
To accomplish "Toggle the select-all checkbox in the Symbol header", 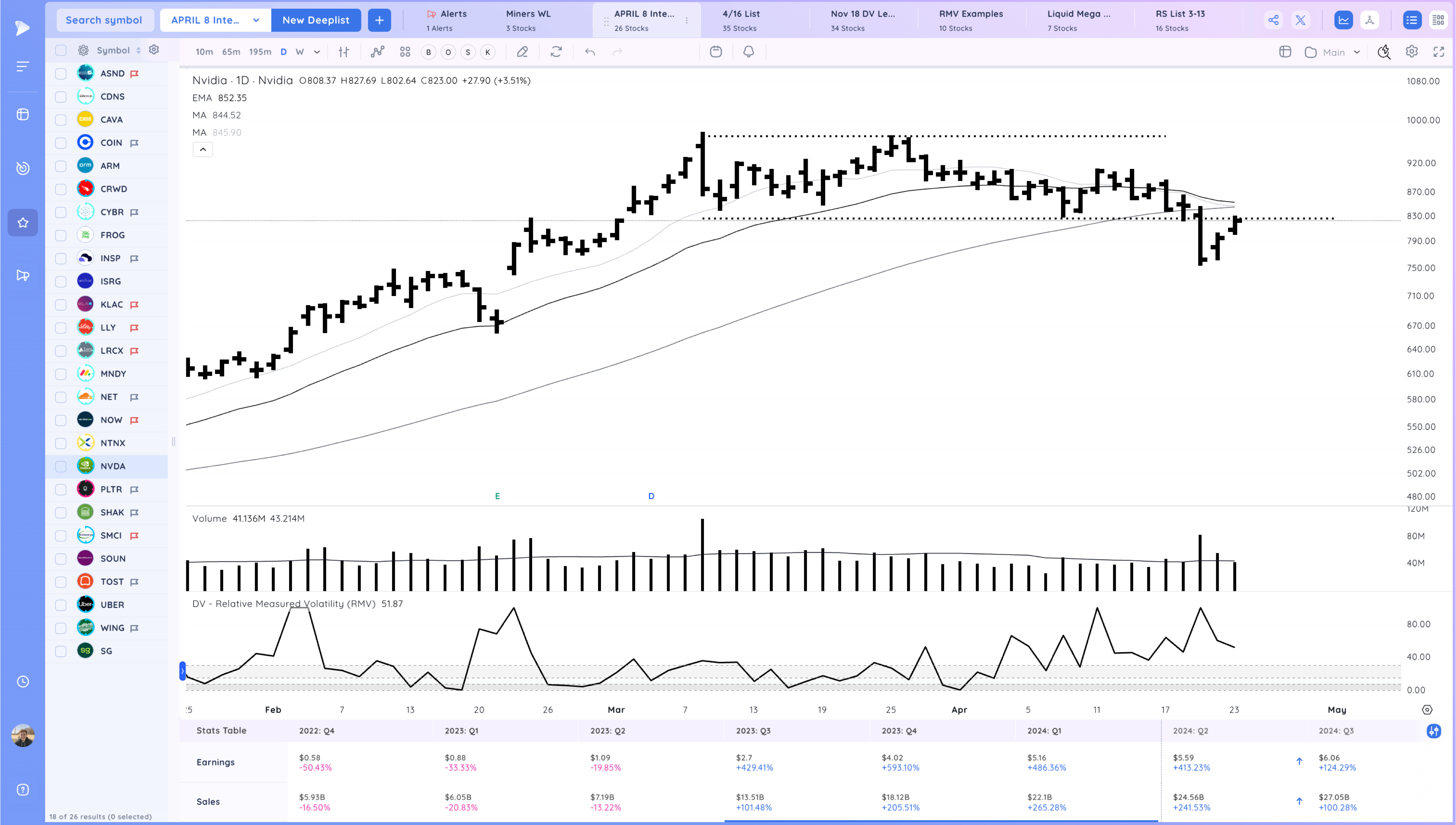I will point(60,51).
